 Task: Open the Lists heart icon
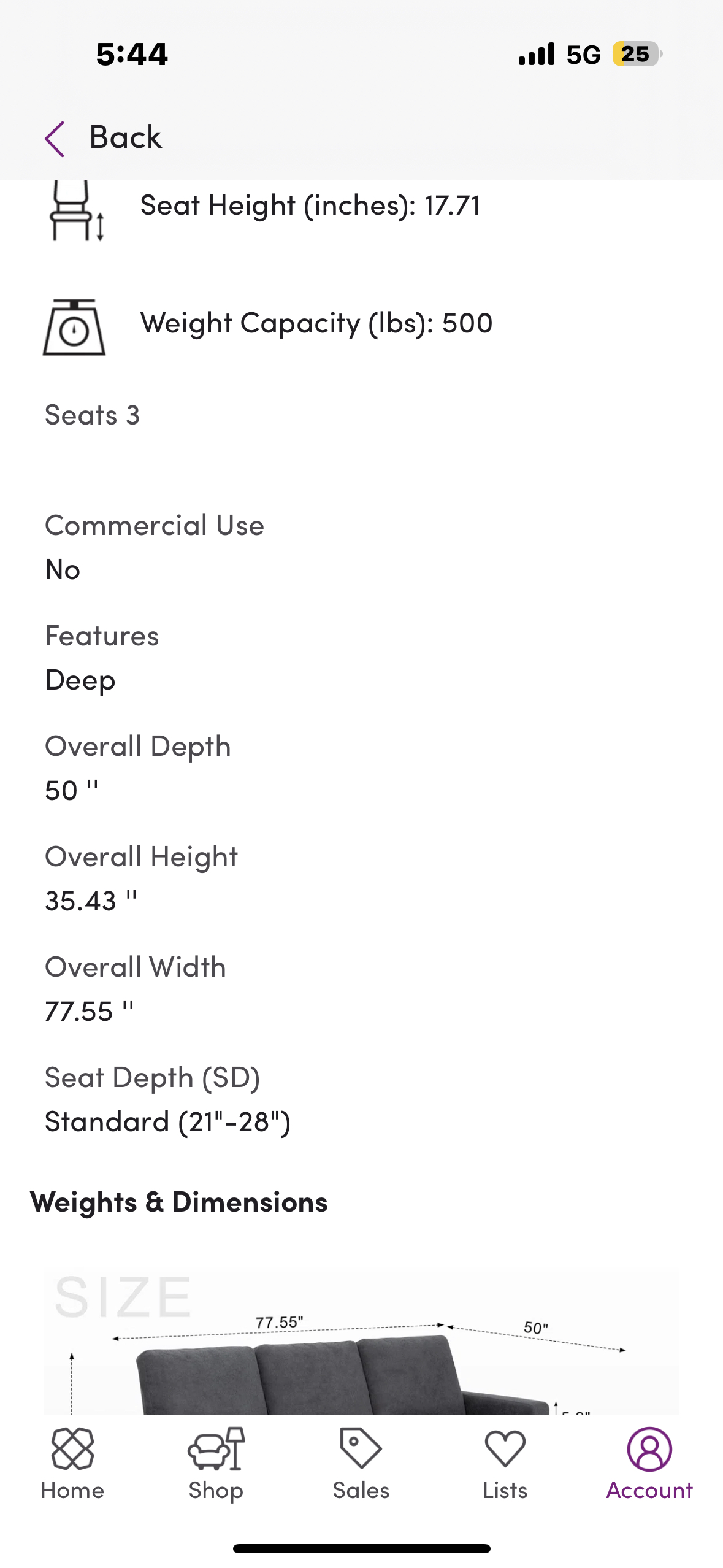pos(505,1448)
